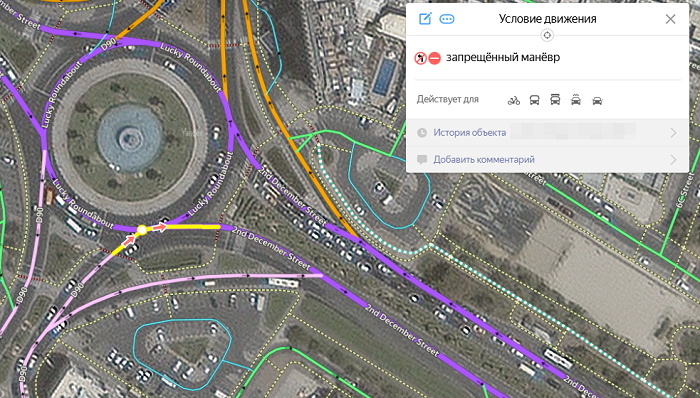Open the Добавить комментарий link
The width and height of the screenshot is (700, 398).
tap(484, 159)
